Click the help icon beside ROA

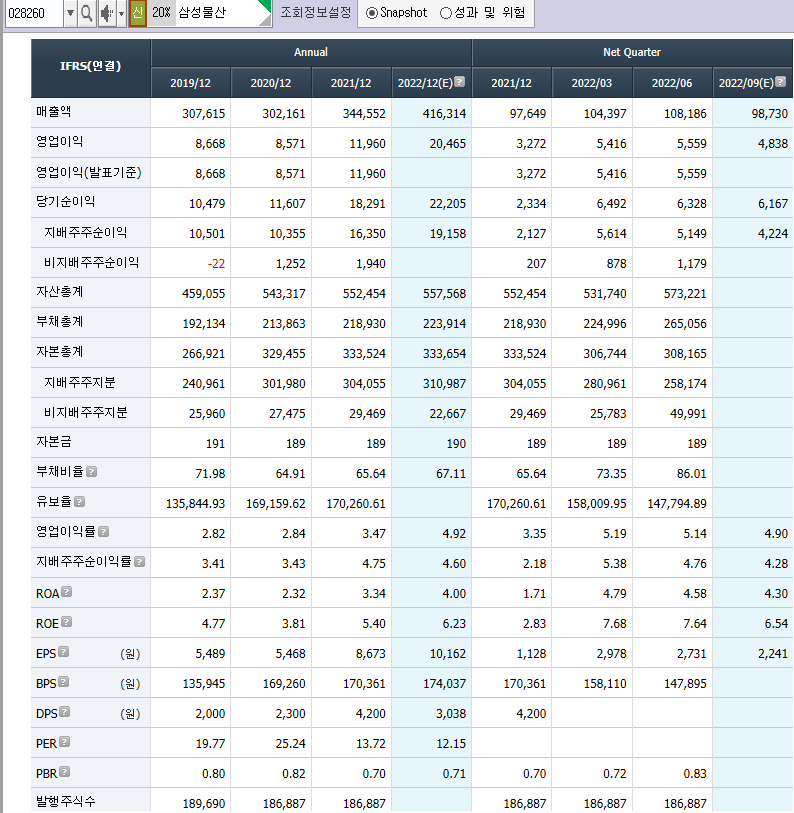click(x=66, y=592)
